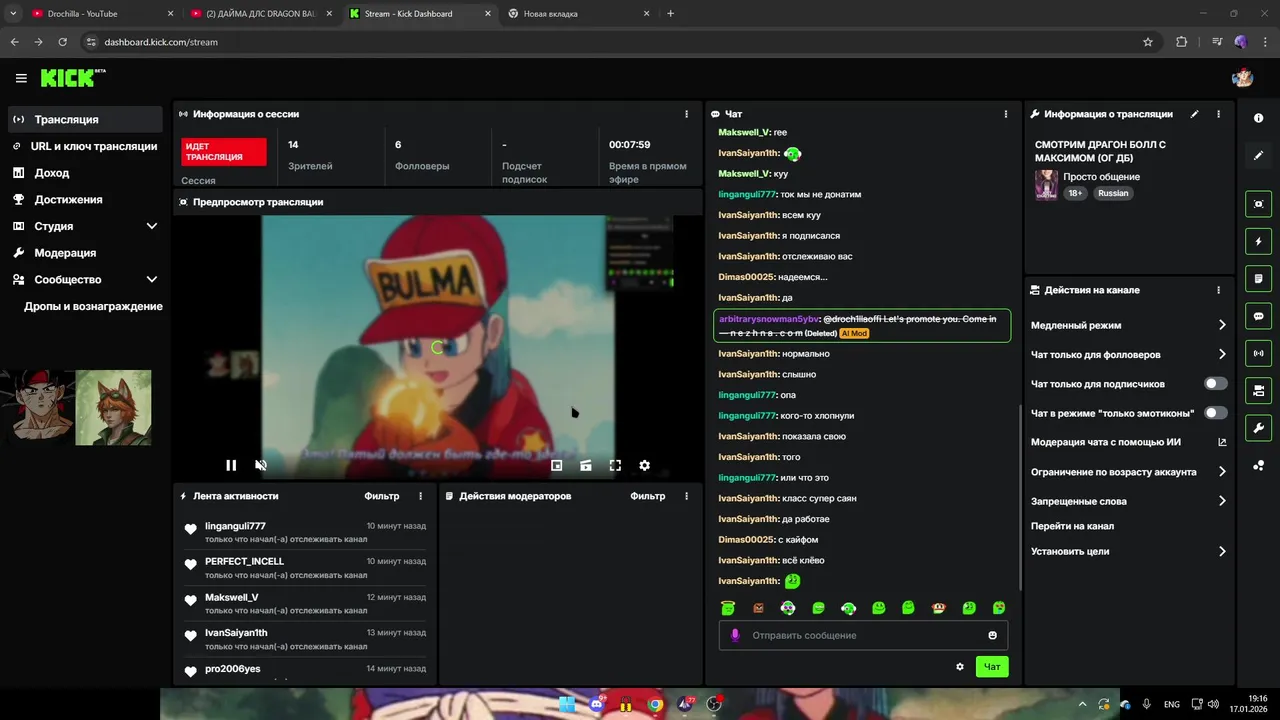Viewport: 1280px width, 720px height.
Task: Open Установить цели chevron
Action: coord(1222,551)
